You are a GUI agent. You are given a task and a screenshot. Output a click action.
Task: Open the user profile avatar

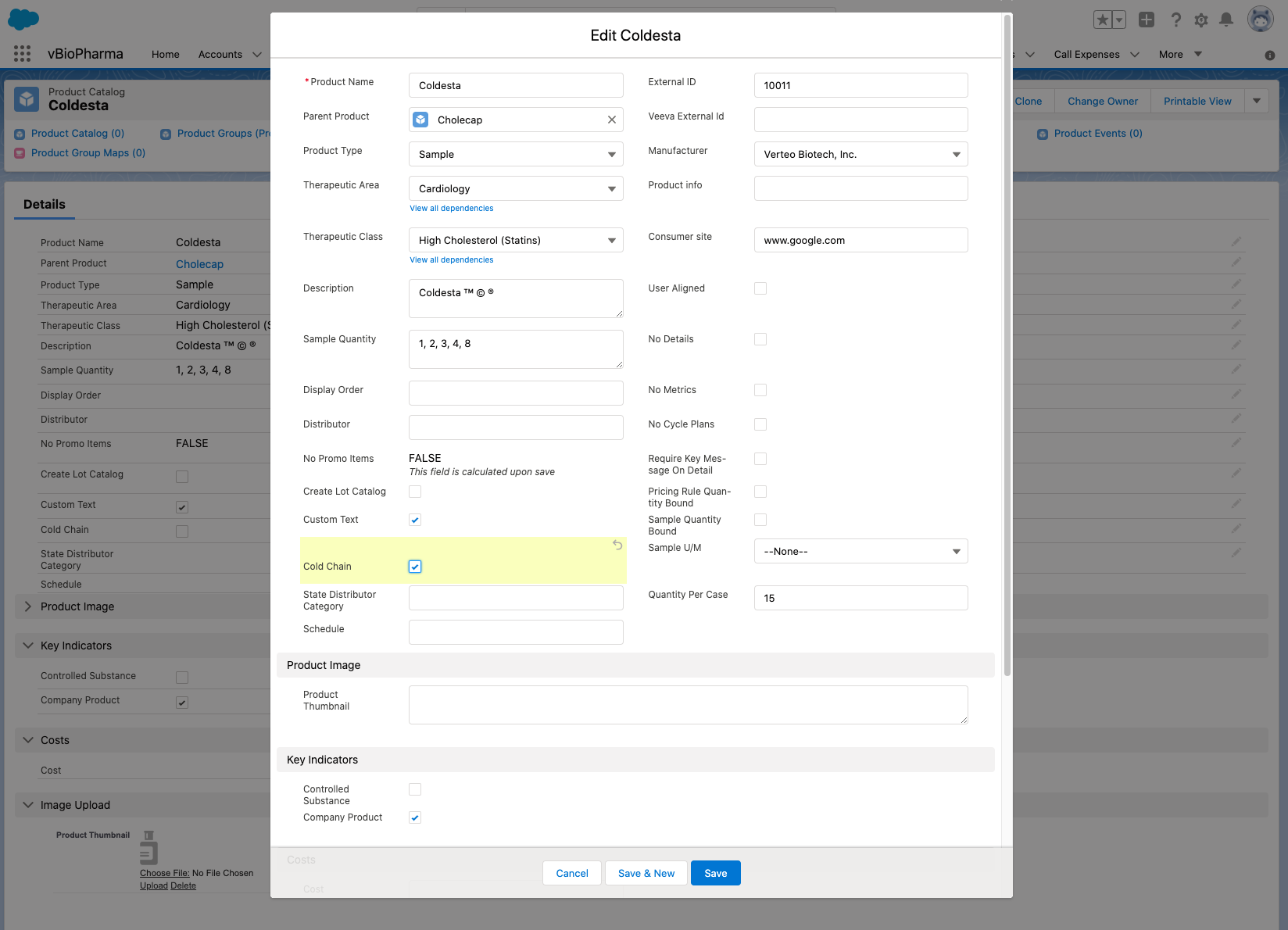pyautogui.click(x=1260, y=20)
